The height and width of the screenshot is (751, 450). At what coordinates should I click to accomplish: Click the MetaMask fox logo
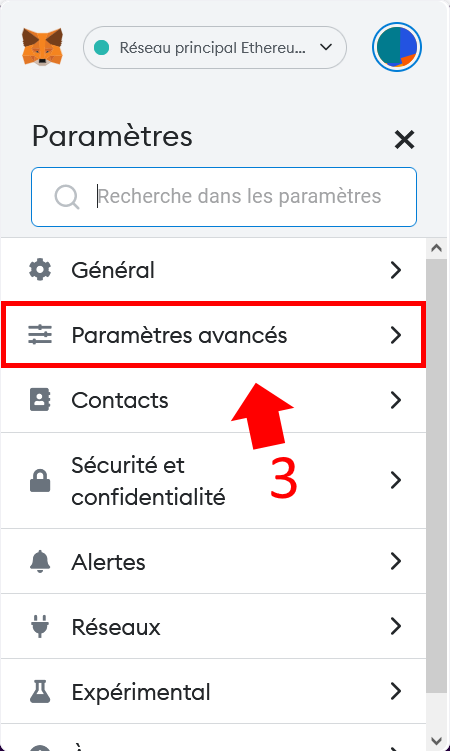[42, 47]
